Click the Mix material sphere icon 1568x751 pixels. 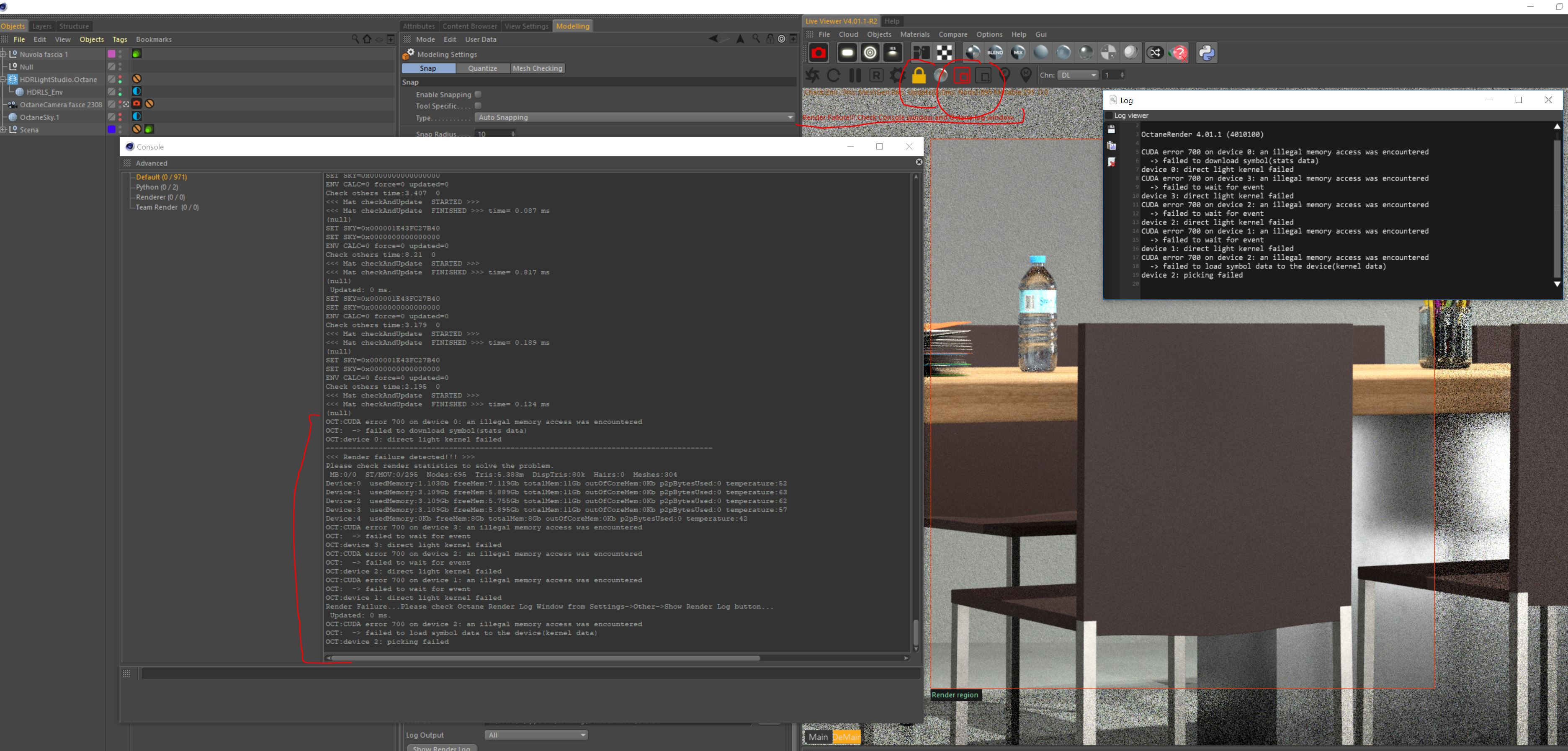(x=1018, y=53)
